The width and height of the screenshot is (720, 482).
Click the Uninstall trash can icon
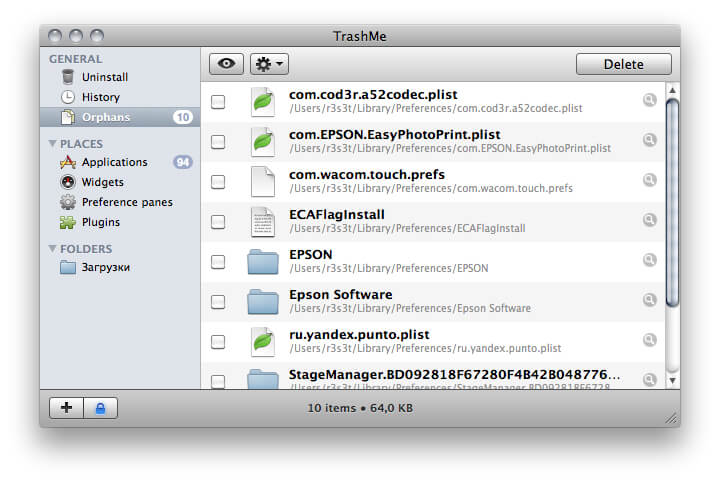tap(68, 77)
